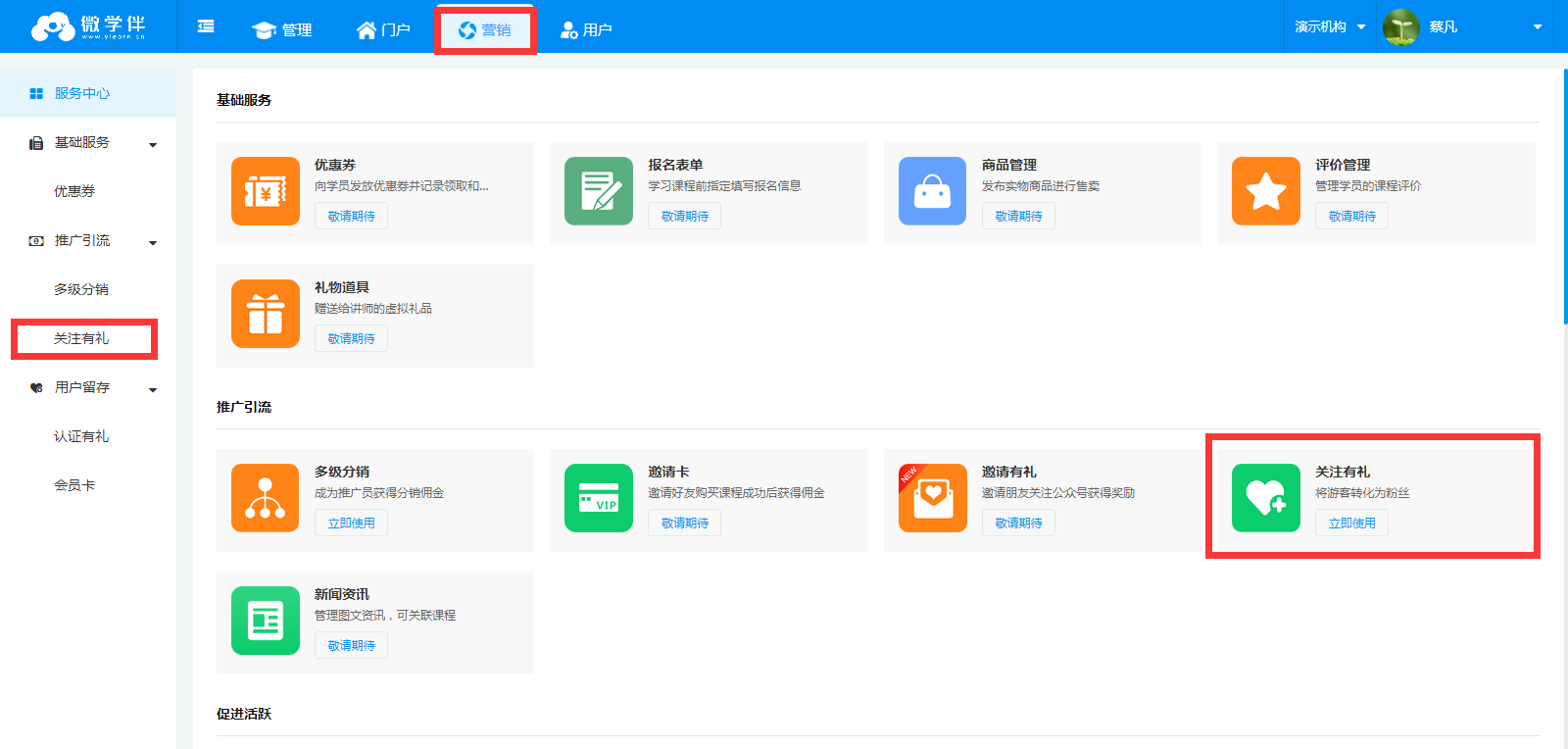Click 立即使用 under 多级分销
Viewport: 1568px width, 749px height.
pyautogui.click(x=351, y=523)
